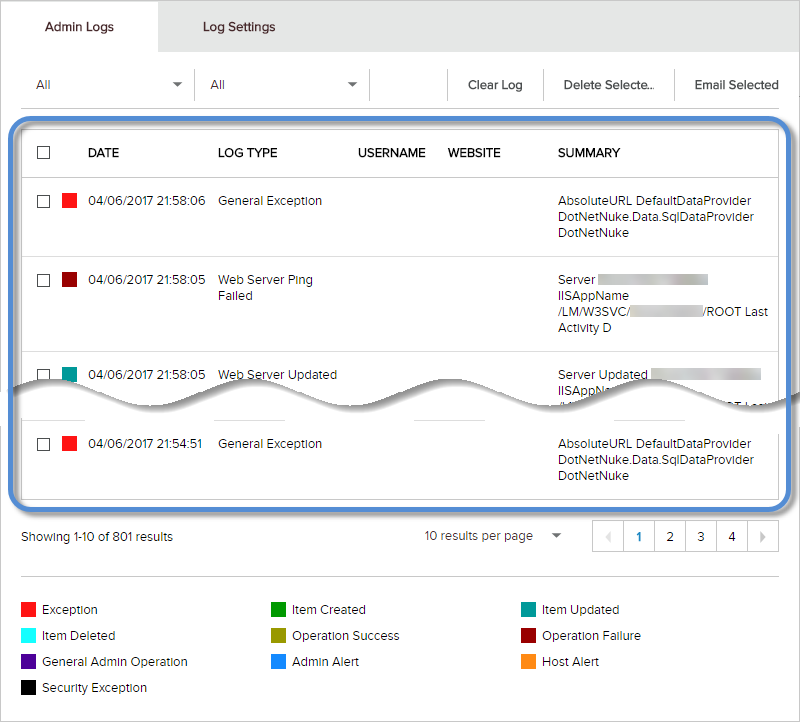Switch to the Admin Logs tab

pyautogui.click(x=79, y=27)
